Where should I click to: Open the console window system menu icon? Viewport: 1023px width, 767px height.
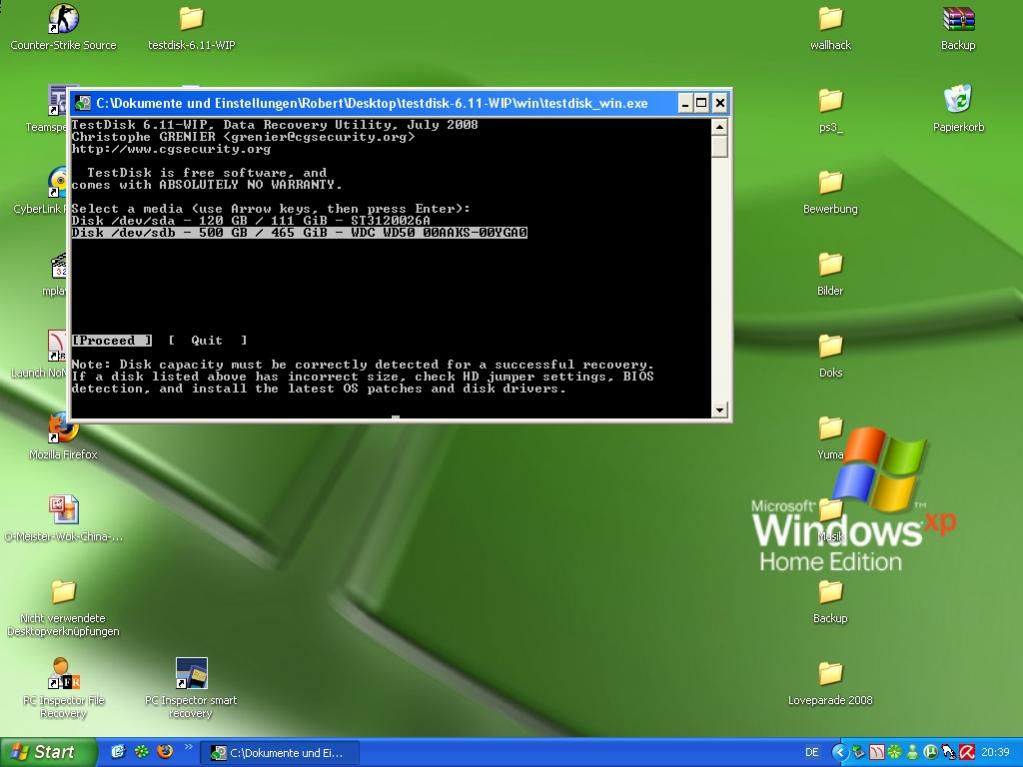[83, 103]
